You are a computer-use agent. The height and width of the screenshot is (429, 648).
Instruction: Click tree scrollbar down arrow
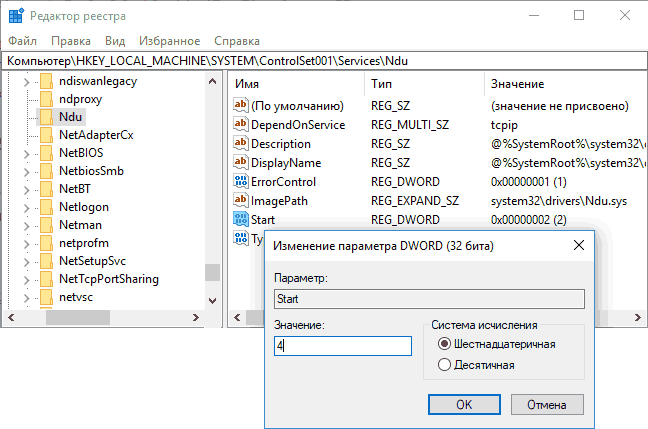click(x=212, y=300)
